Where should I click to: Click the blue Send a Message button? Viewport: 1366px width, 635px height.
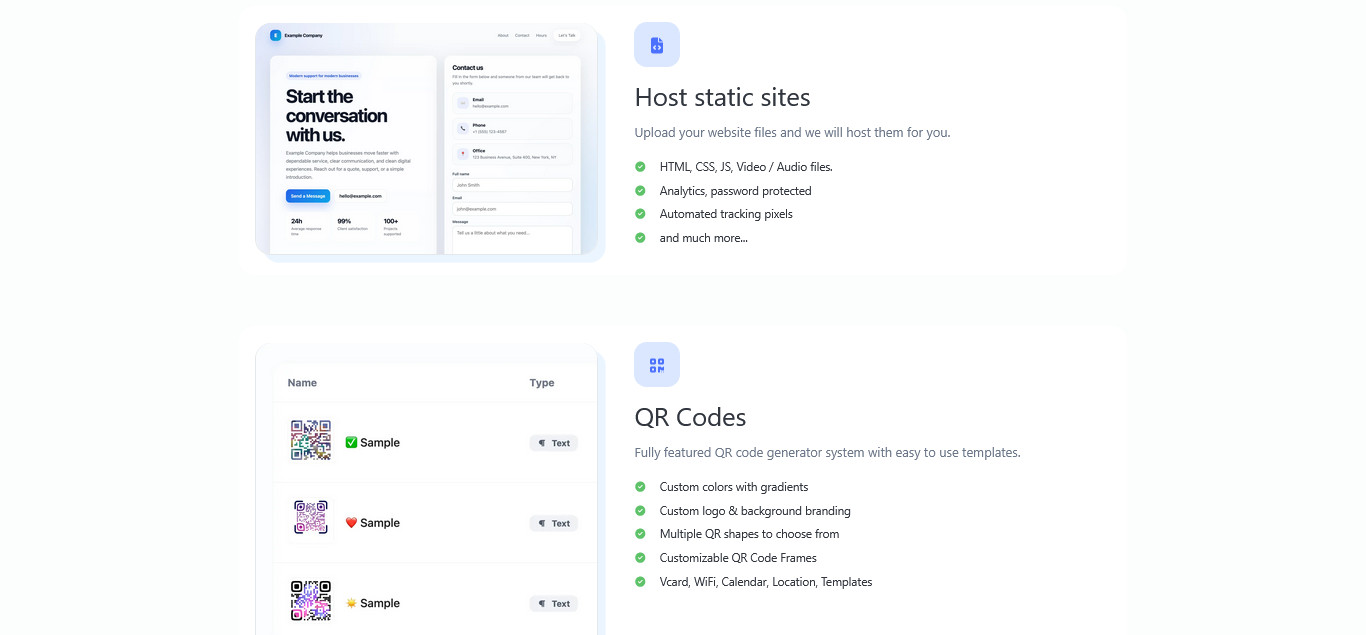[x=308, y=196]
